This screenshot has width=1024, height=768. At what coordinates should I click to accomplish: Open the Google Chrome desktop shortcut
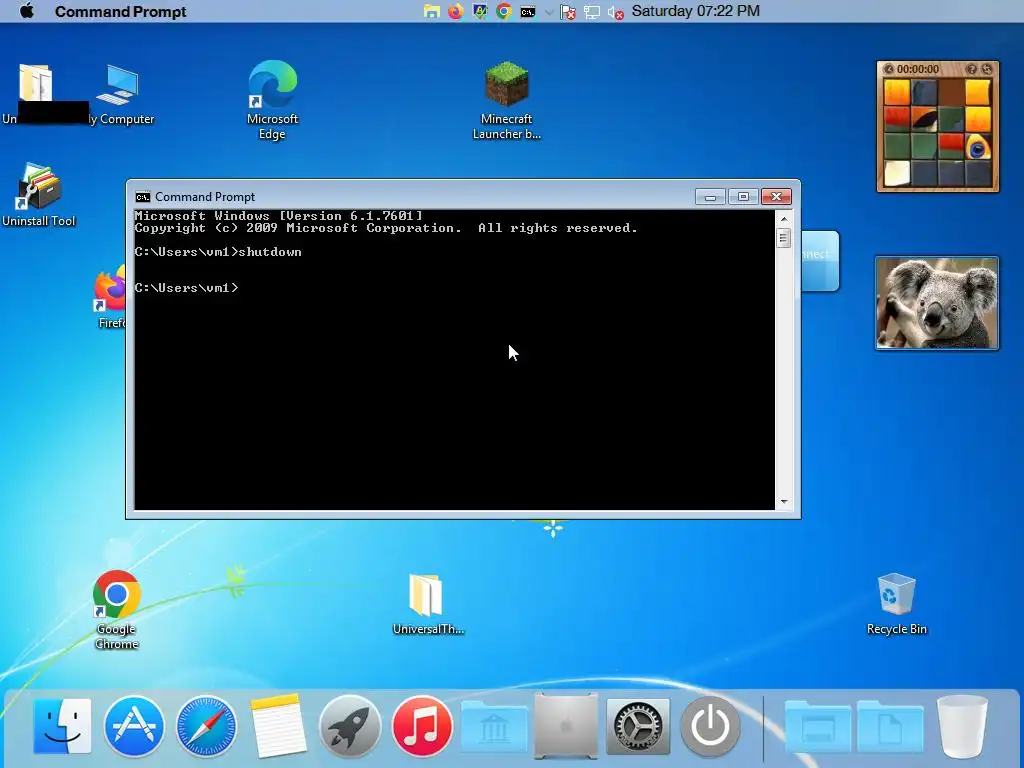[x=116, y=610]
